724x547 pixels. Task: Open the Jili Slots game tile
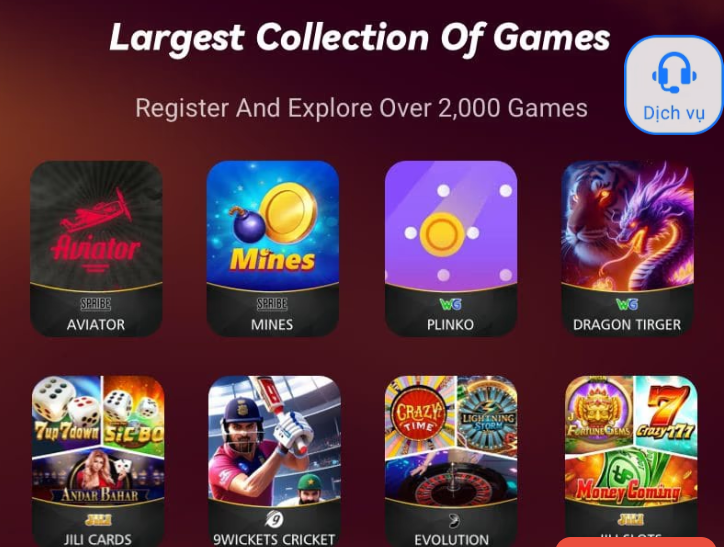[631, 461]
